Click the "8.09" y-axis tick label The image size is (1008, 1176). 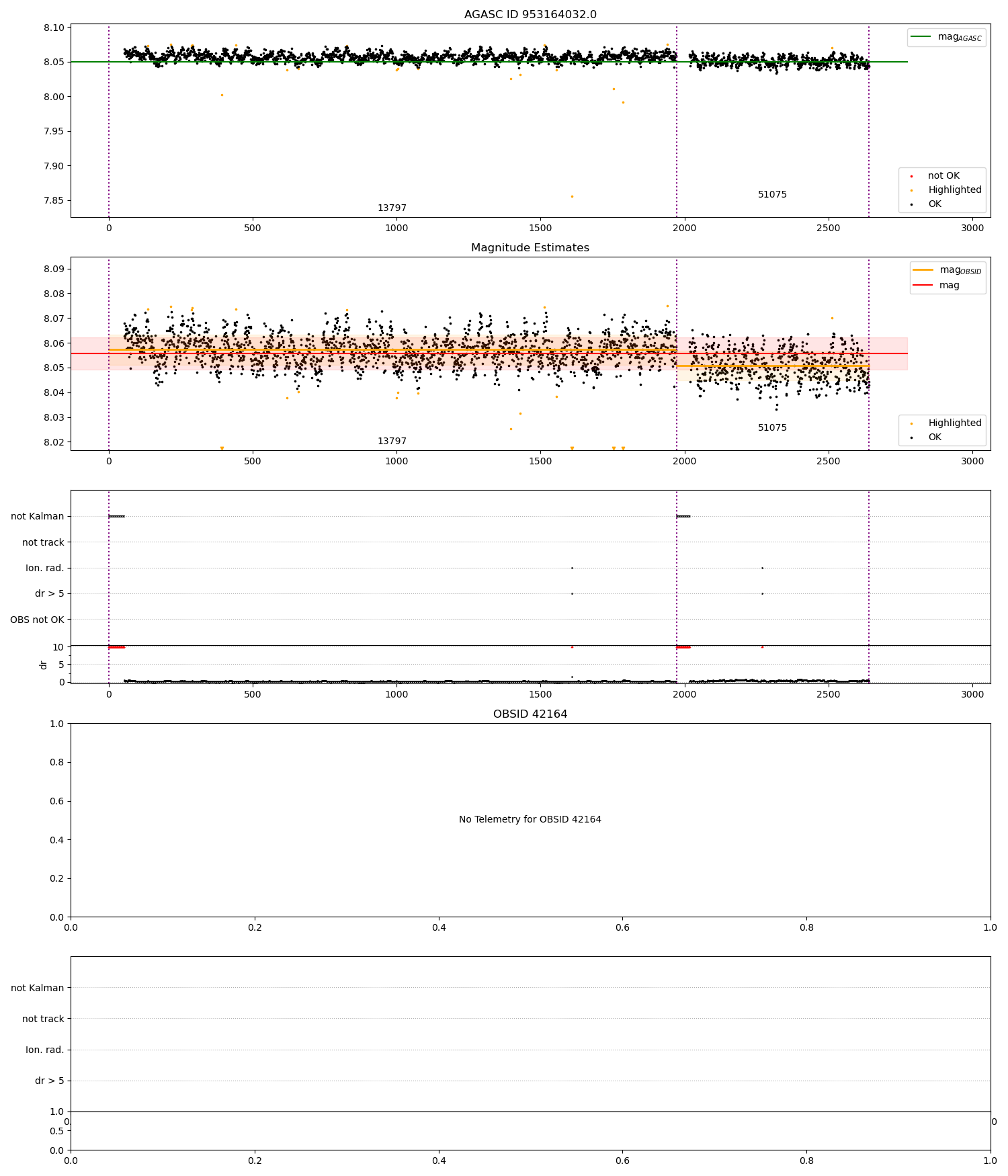54,269
